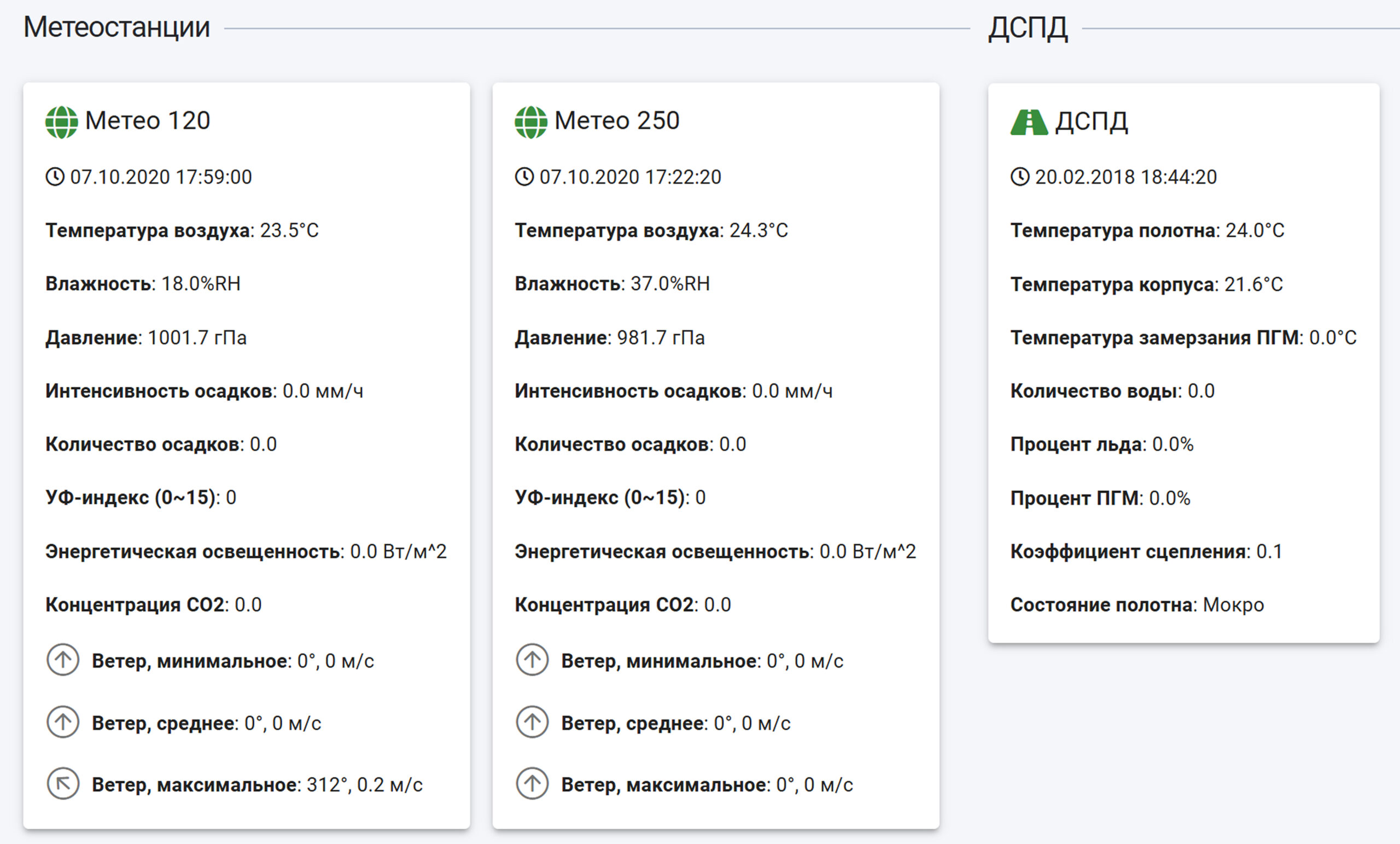
Task: Open the Метео 120 card title
Action: tap(148, 120)
